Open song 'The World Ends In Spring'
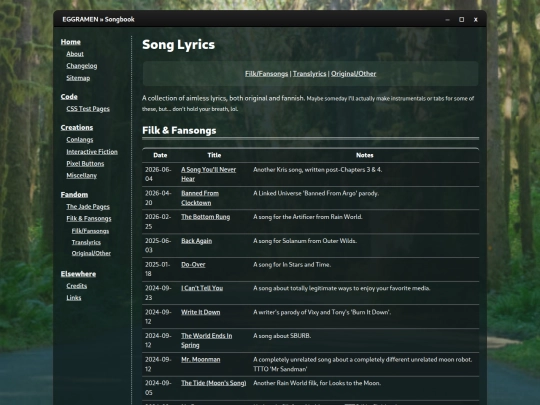The image size is (540, 405). click(x=207, y=341)
